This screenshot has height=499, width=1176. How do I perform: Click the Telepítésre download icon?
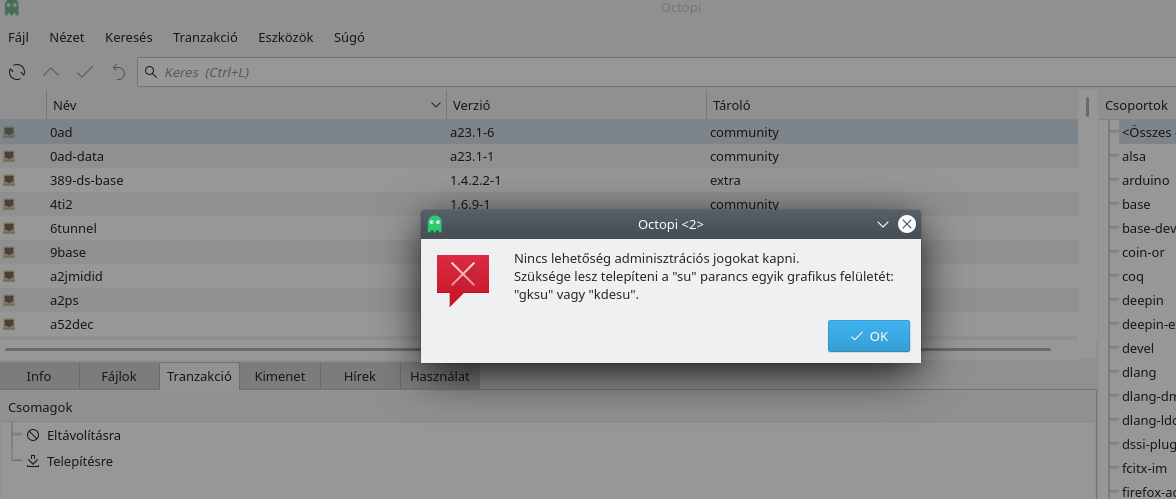(33, 461)
